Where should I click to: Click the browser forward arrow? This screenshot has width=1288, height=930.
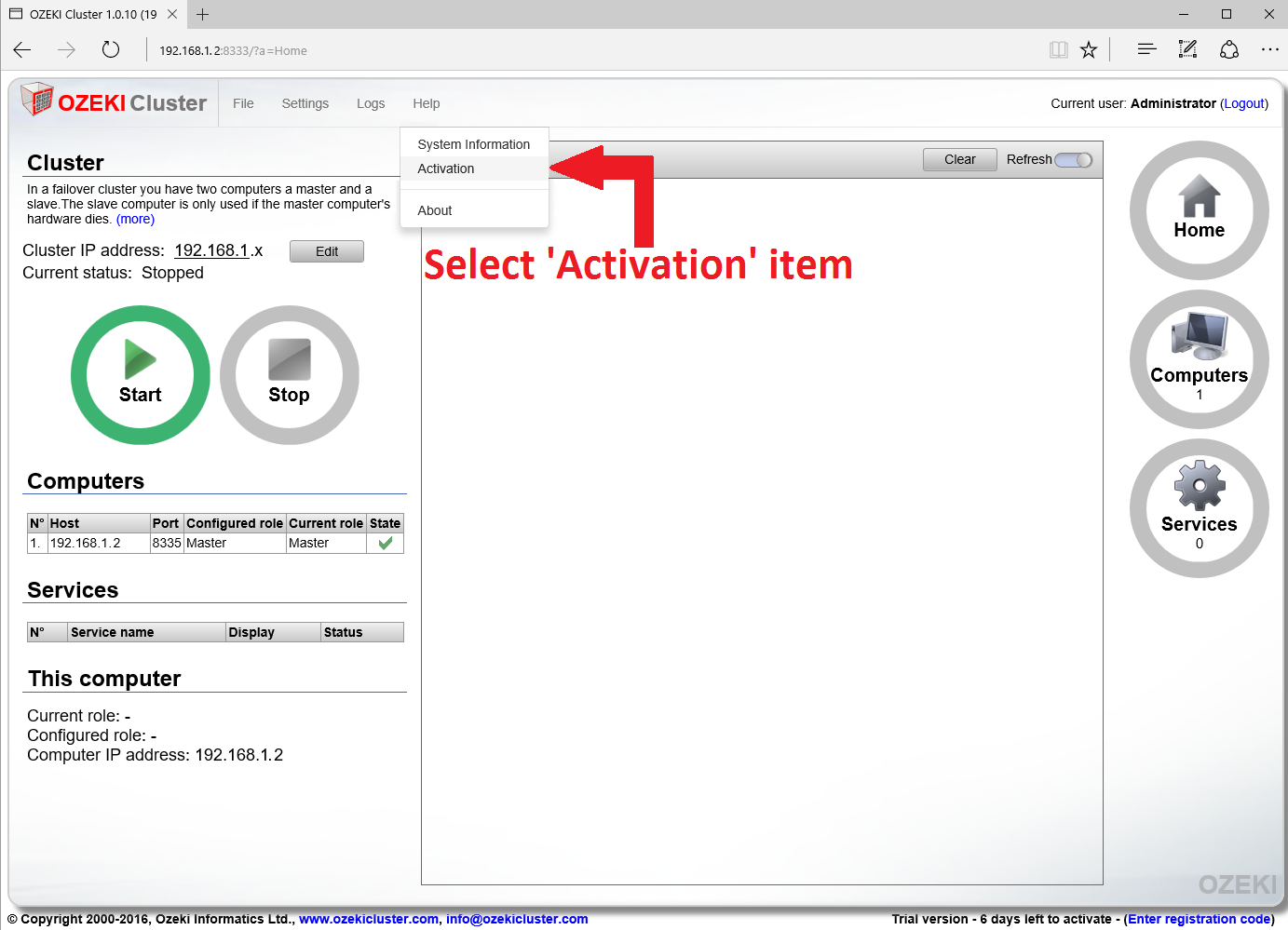pyautogui.click(x=66, y=50)
